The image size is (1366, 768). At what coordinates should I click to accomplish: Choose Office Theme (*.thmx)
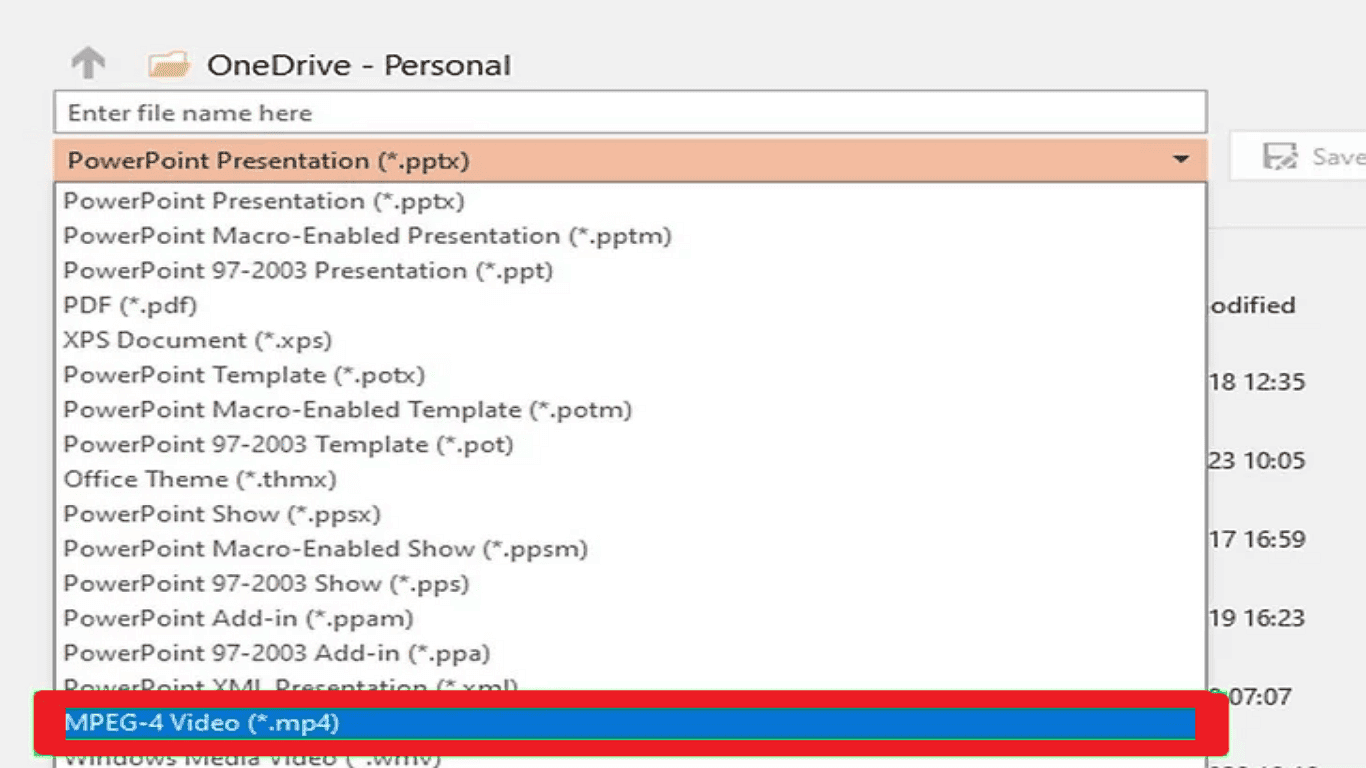(630, 479)
